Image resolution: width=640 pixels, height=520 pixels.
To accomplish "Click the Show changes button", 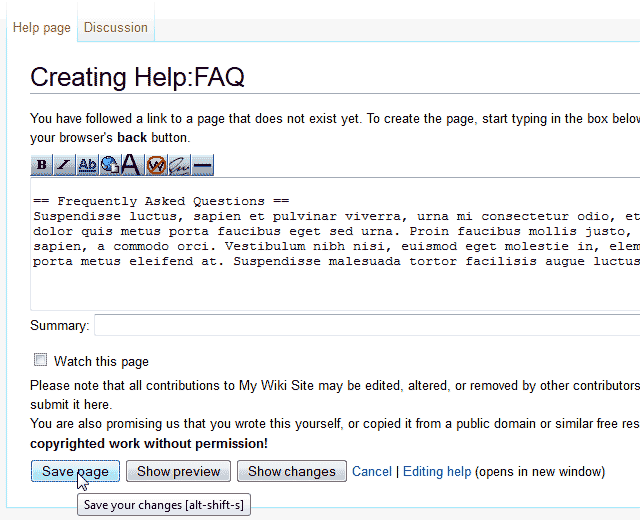I will (x=292, y=471).
